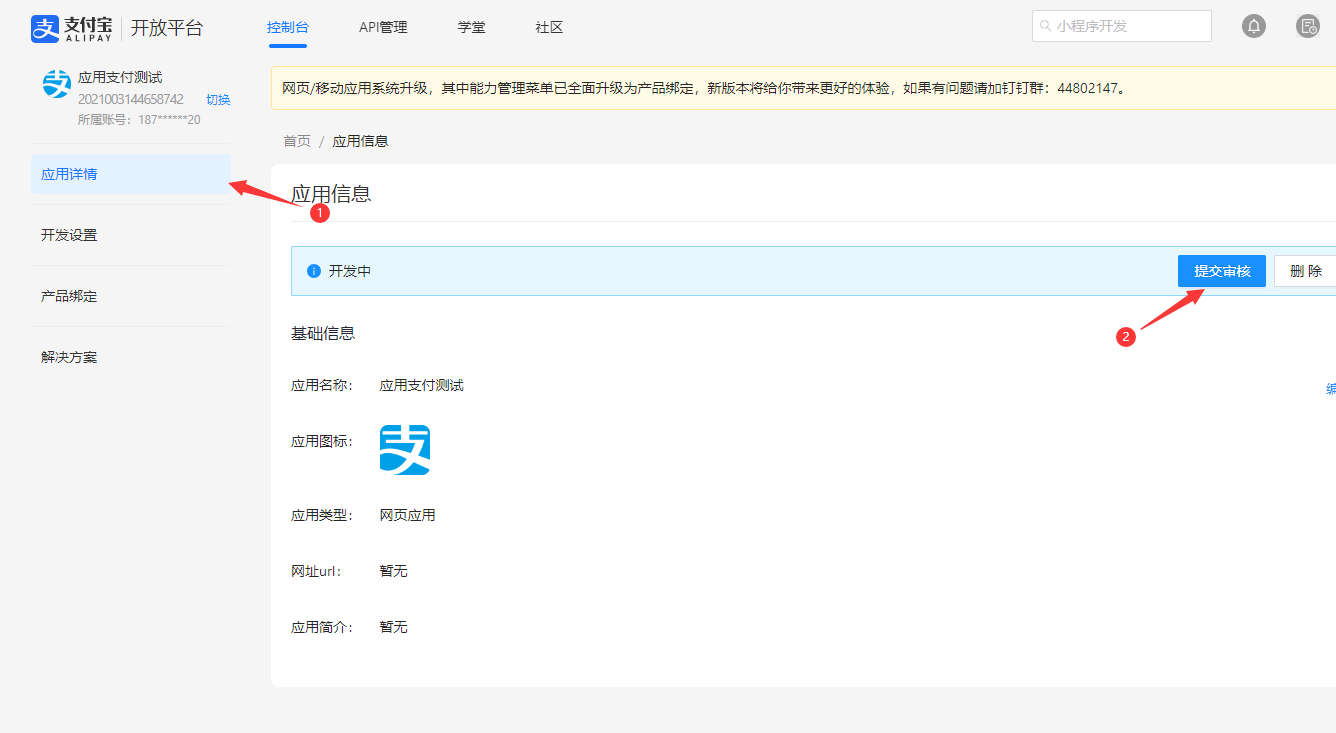Click the app avatar icon in sidebar
Image resolution: width=1336 pixels, height=733 pixels.
tap(57, 84)
